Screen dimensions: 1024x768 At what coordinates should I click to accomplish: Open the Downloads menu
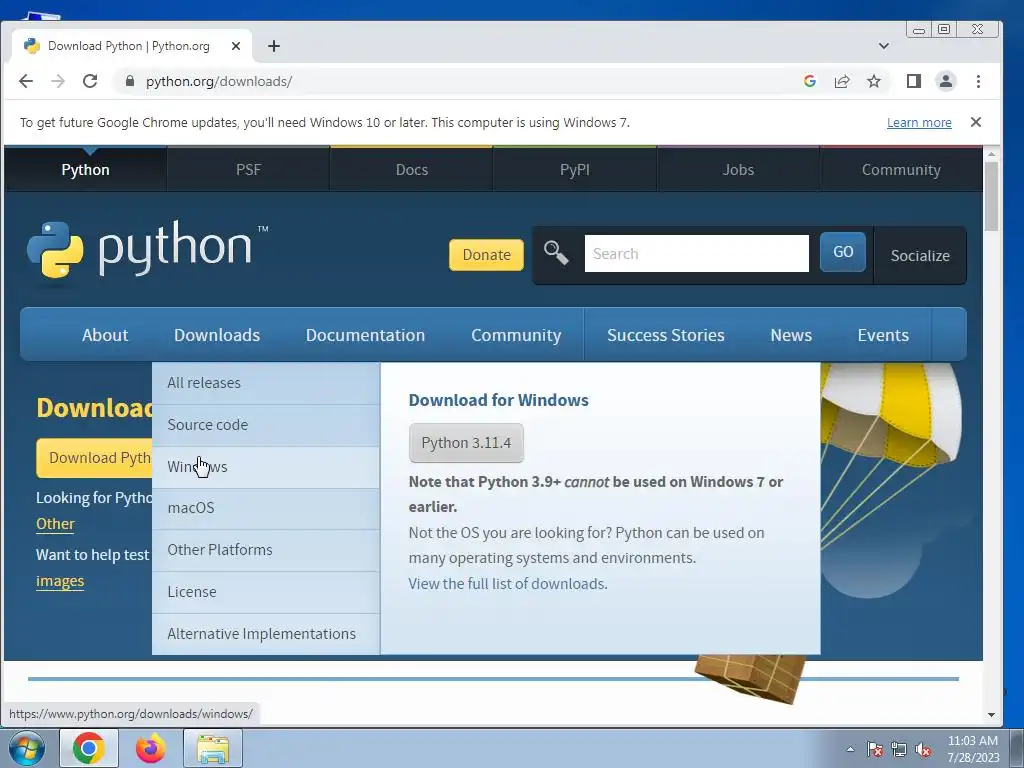coord(217,335)
